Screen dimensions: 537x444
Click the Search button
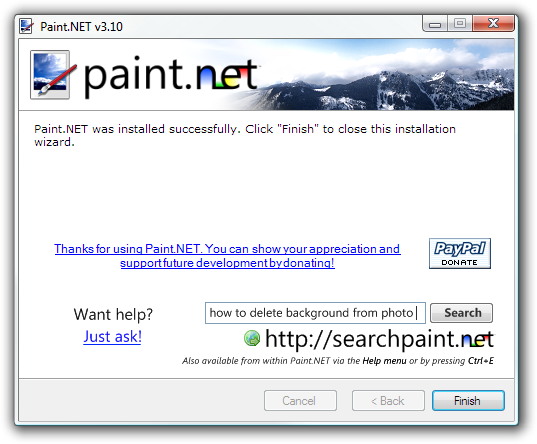(461, 313)
